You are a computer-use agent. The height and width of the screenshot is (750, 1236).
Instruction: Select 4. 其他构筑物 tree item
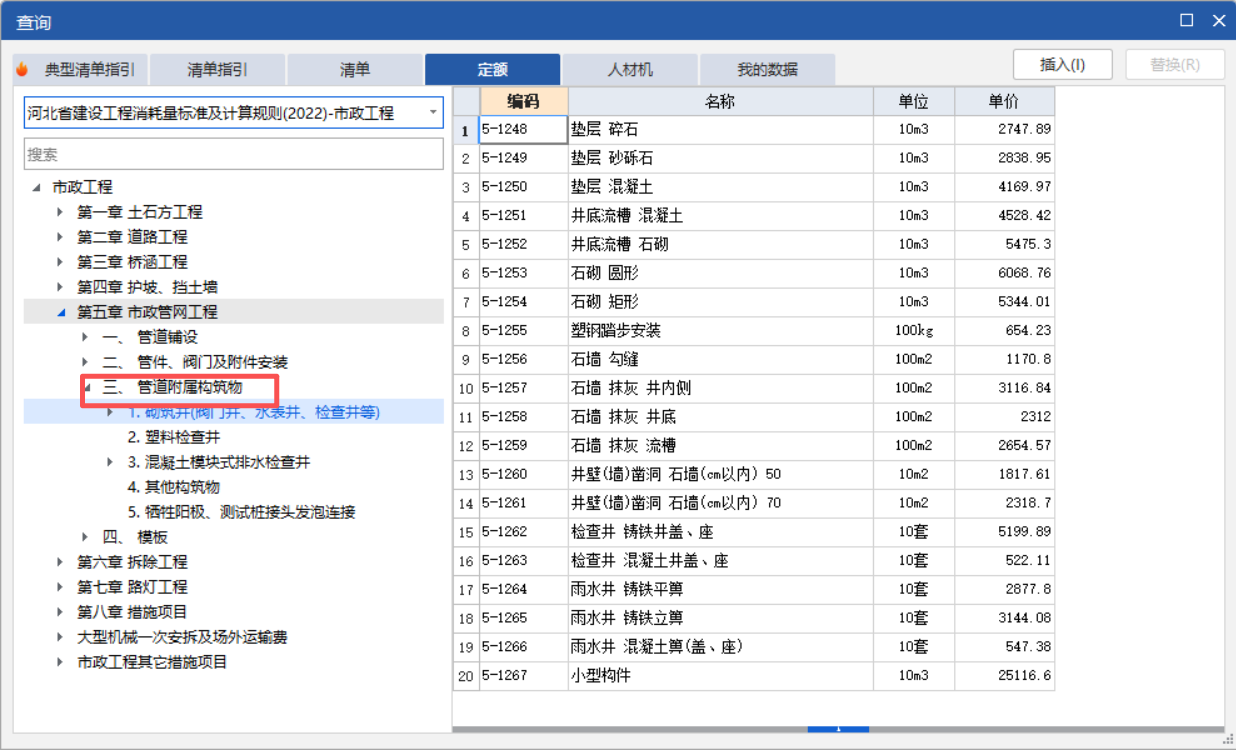tap(174, 487)
